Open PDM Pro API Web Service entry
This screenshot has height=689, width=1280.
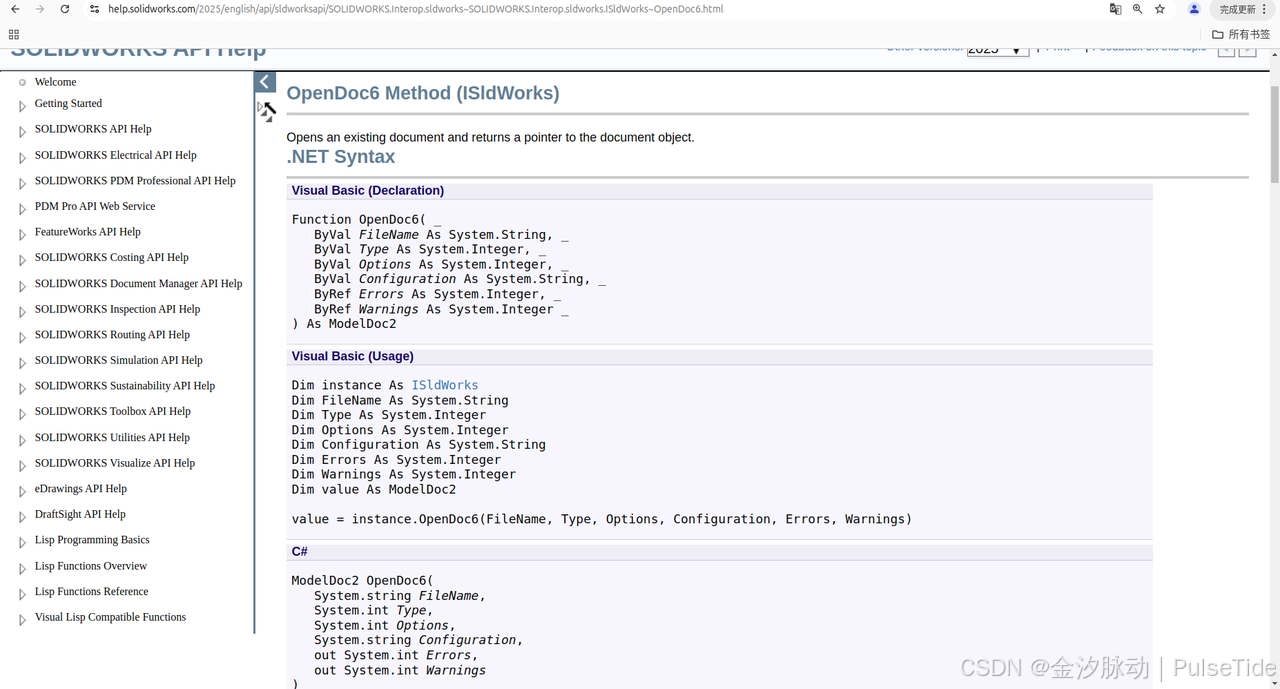95,206
